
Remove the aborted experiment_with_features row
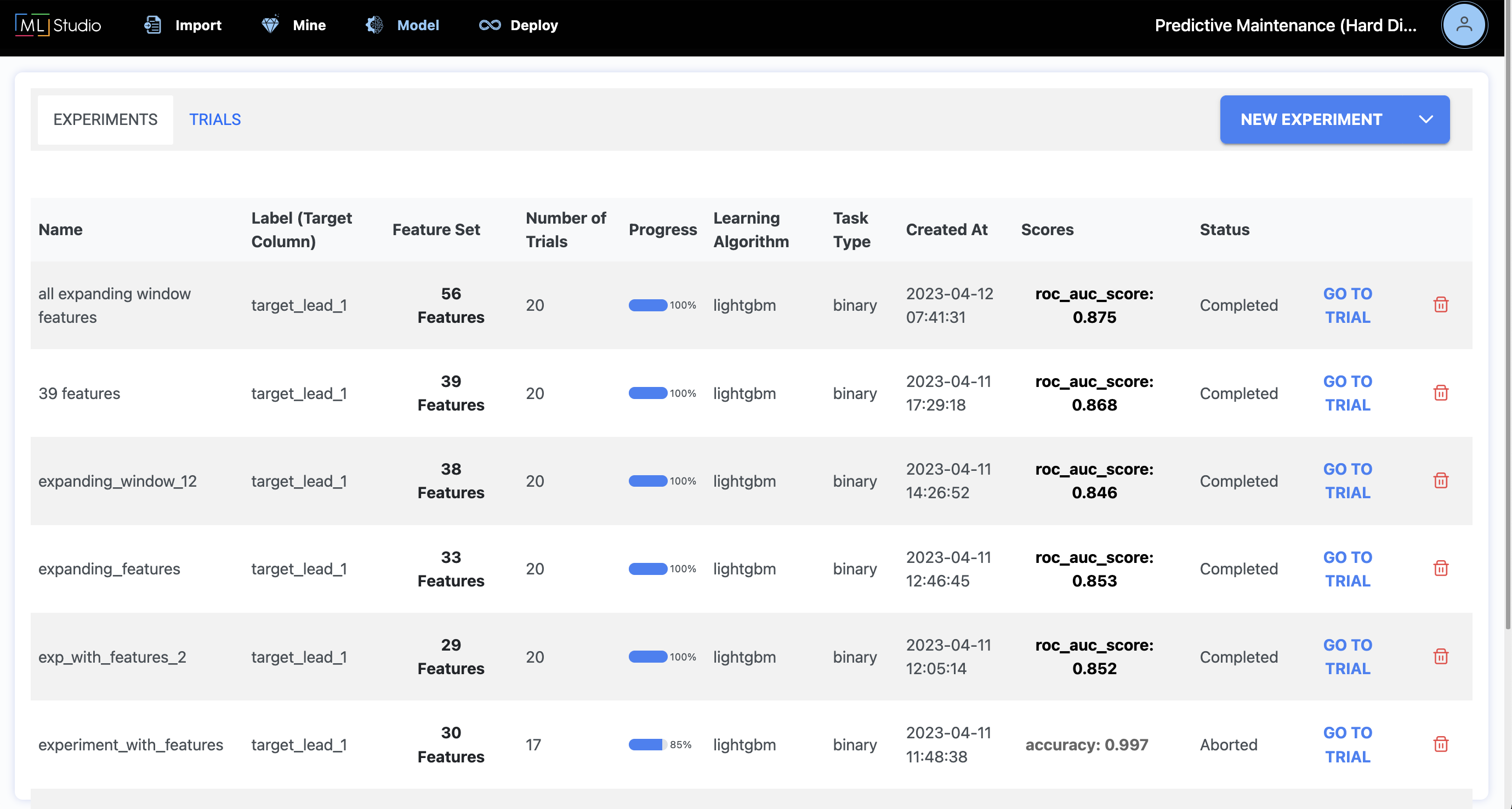[1440, 744]
